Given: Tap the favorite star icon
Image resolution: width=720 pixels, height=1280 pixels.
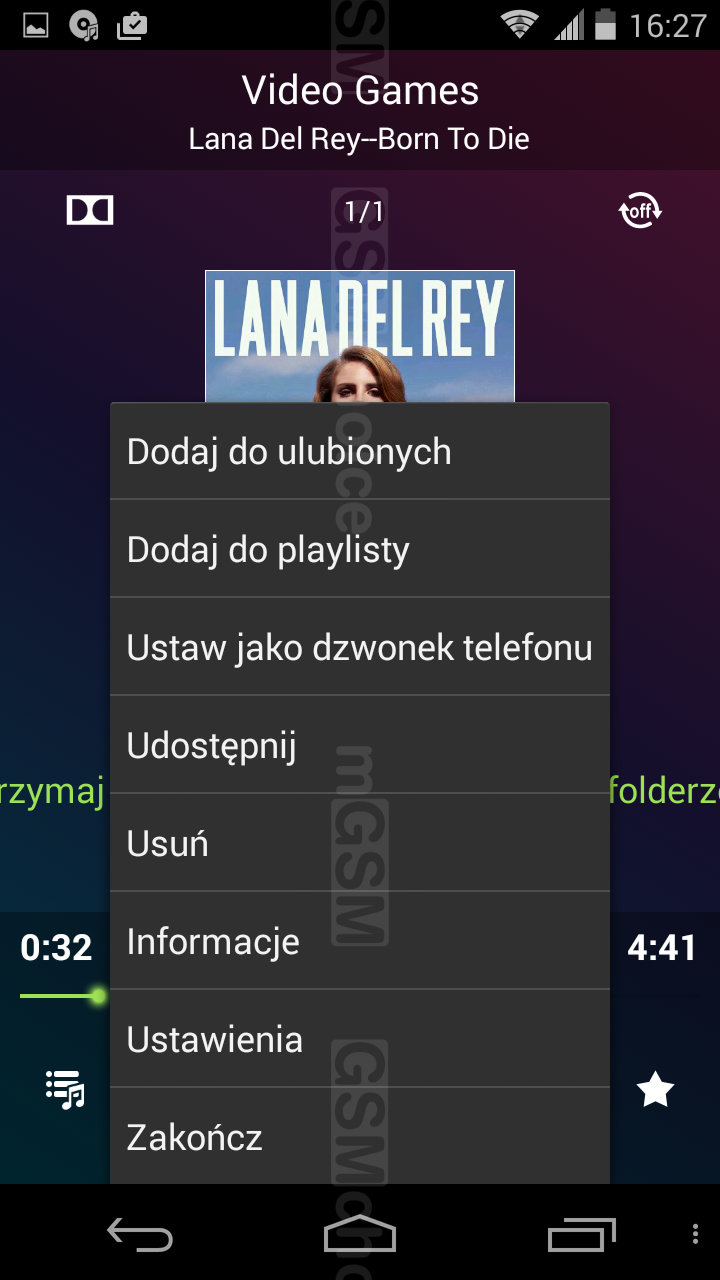Looking at the screenshot, I should pyautogui.click(x=655, y=1089).
